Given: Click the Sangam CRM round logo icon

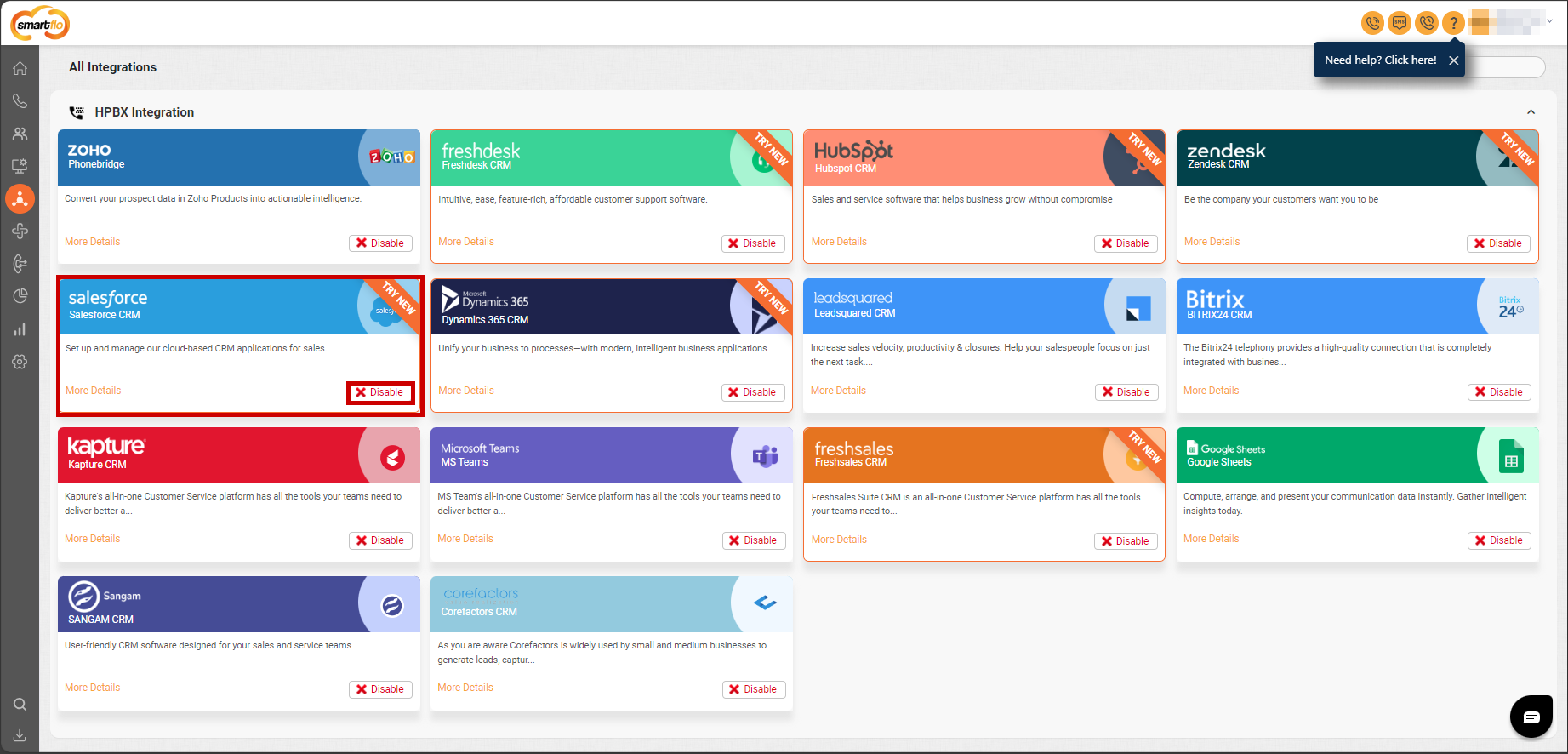Looking at the screenshot, I should point(391,605).
